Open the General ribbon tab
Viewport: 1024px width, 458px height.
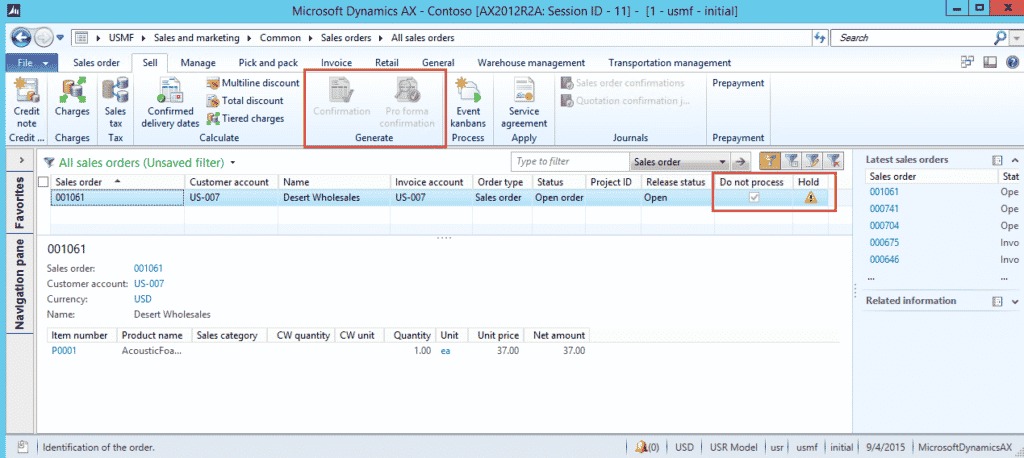pos(438,63)
